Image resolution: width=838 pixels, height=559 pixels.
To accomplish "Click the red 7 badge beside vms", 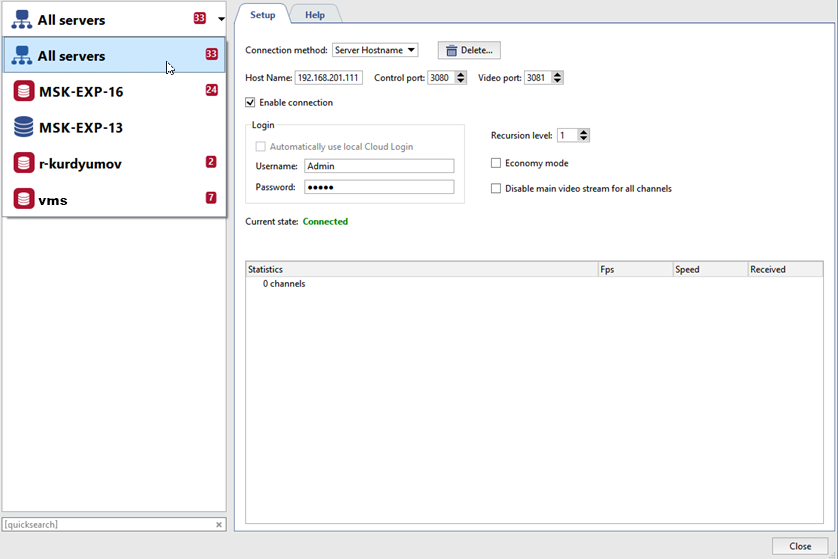I will [211, 198].
